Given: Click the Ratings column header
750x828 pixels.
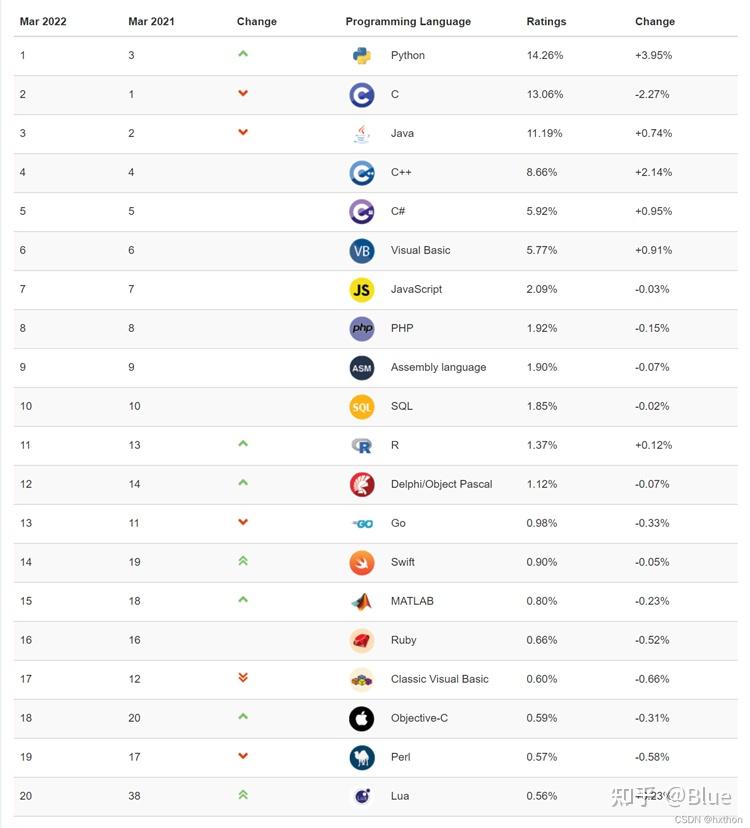Looking at the screenshot, I should [x=546, y=22].
